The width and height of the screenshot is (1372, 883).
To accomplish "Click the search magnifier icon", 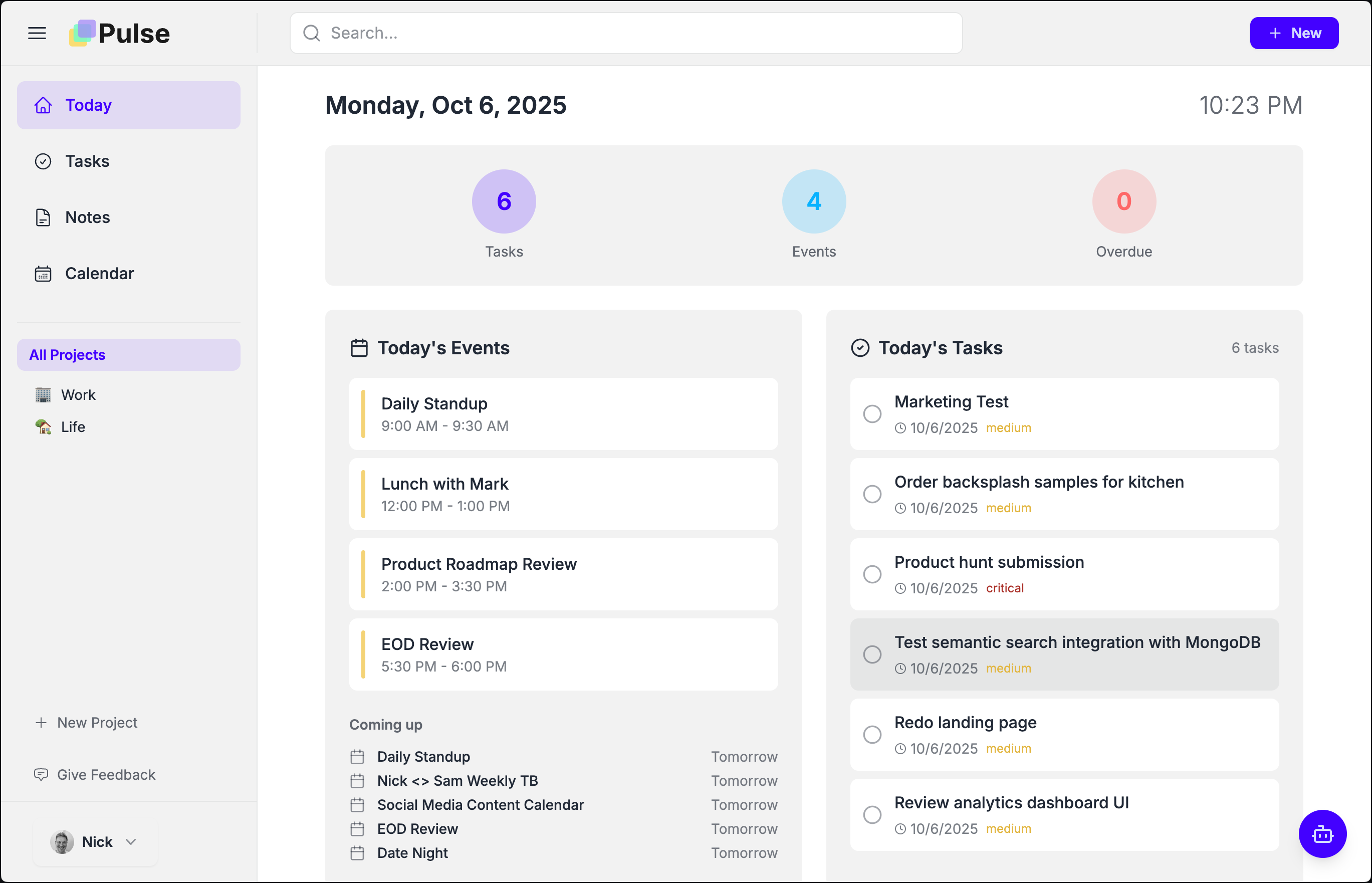I will pos(311,33).
